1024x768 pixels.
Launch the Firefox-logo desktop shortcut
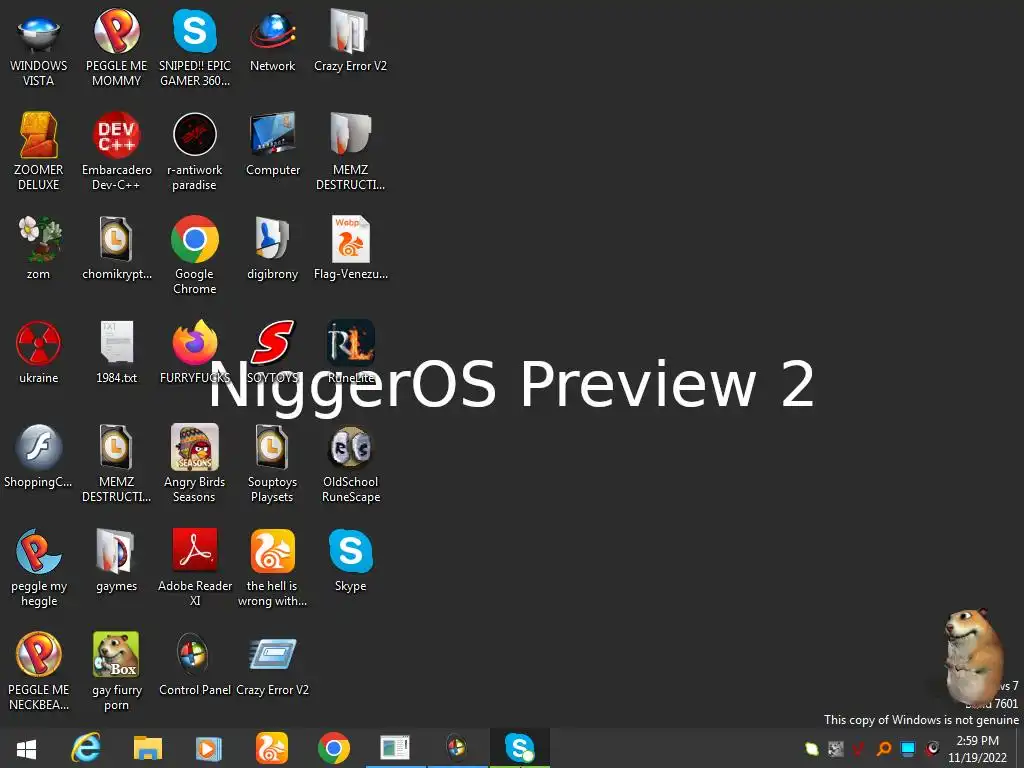point(195,352)
